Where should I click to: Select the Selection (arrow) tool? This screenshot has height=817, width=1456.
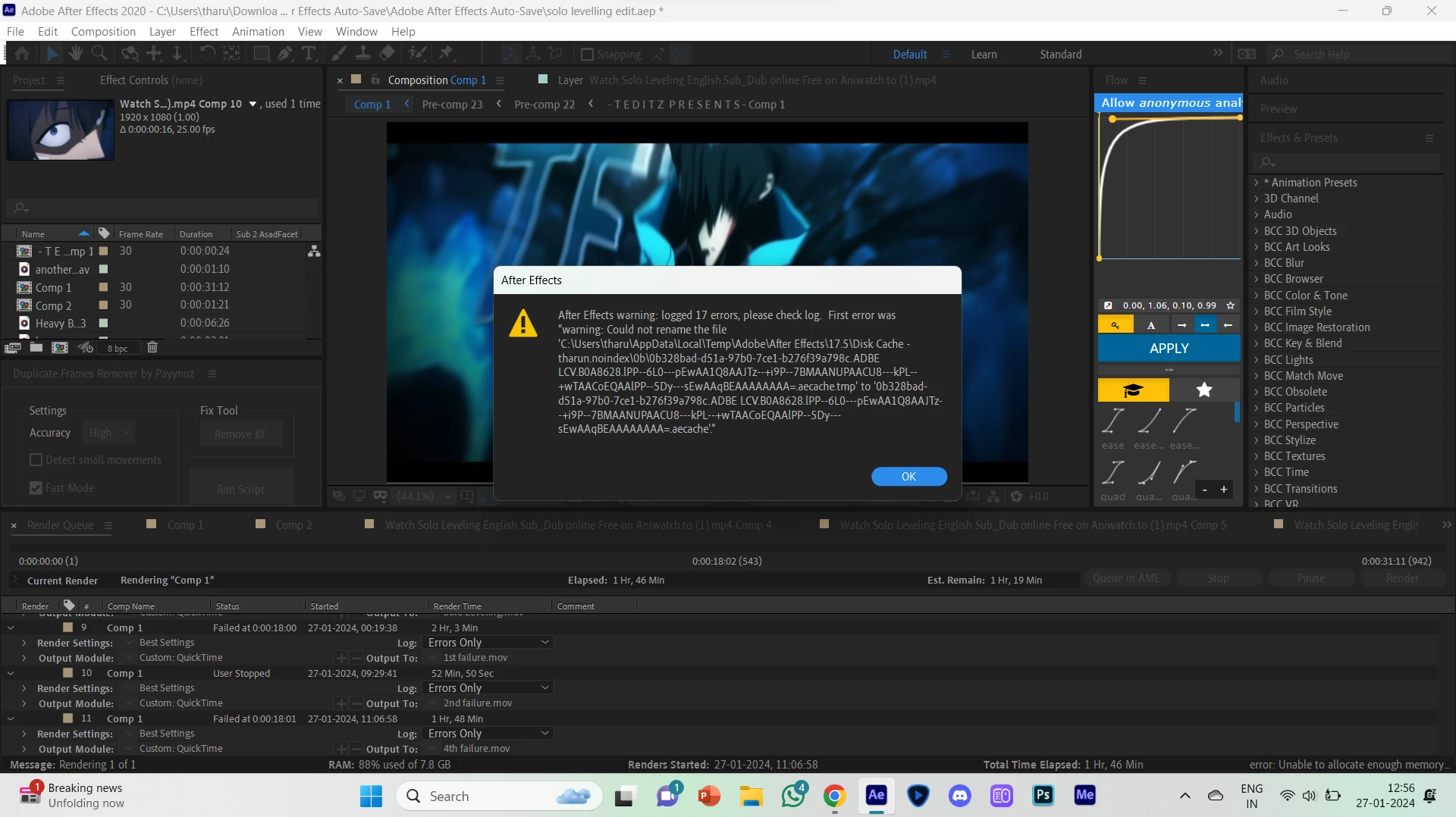52,54
